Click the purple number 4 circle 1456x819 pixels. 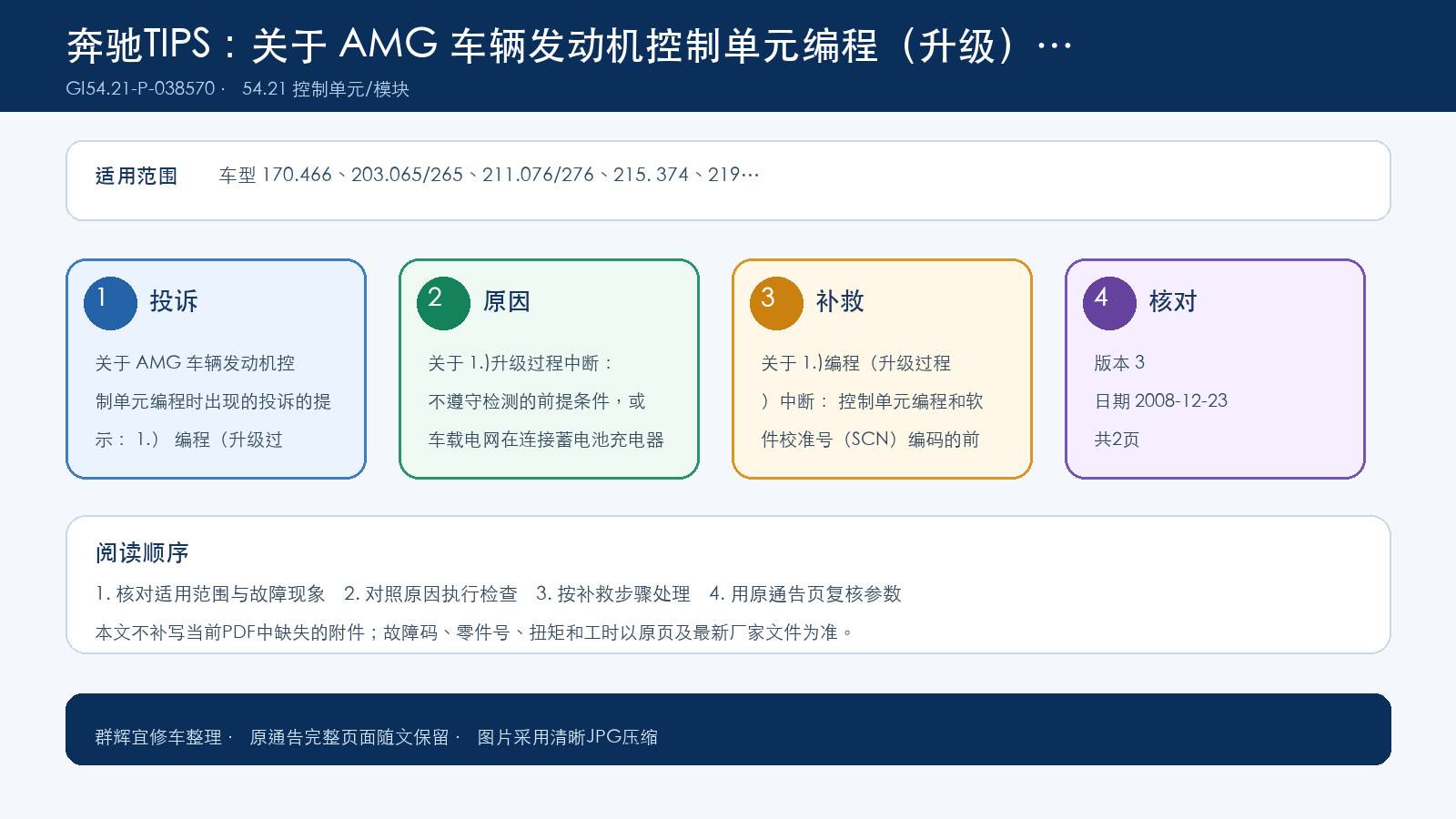pos(1109,303)
